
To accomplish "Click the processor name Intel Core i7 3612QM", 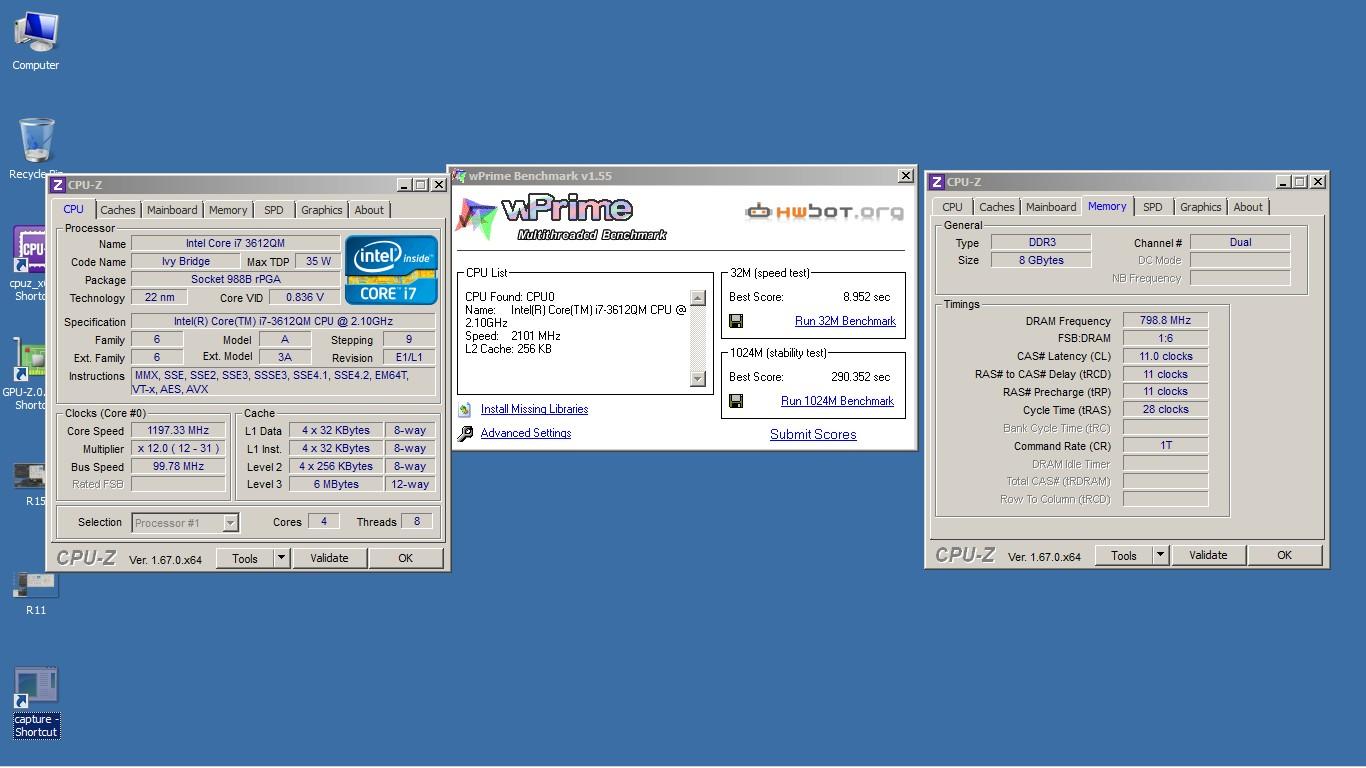I will (x=235, y=244).
